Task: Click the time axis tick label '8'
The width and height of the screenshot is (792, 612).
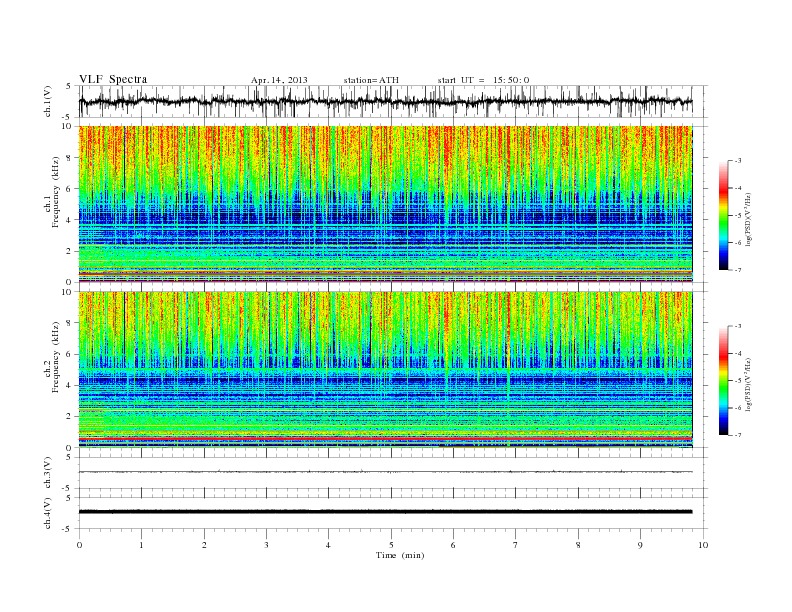Action: [578, 545]
